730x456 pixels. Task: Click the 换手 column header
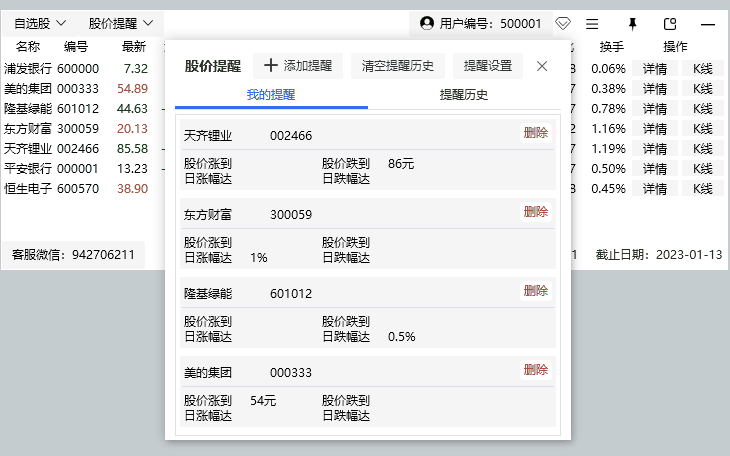click(x=611, y=47)
